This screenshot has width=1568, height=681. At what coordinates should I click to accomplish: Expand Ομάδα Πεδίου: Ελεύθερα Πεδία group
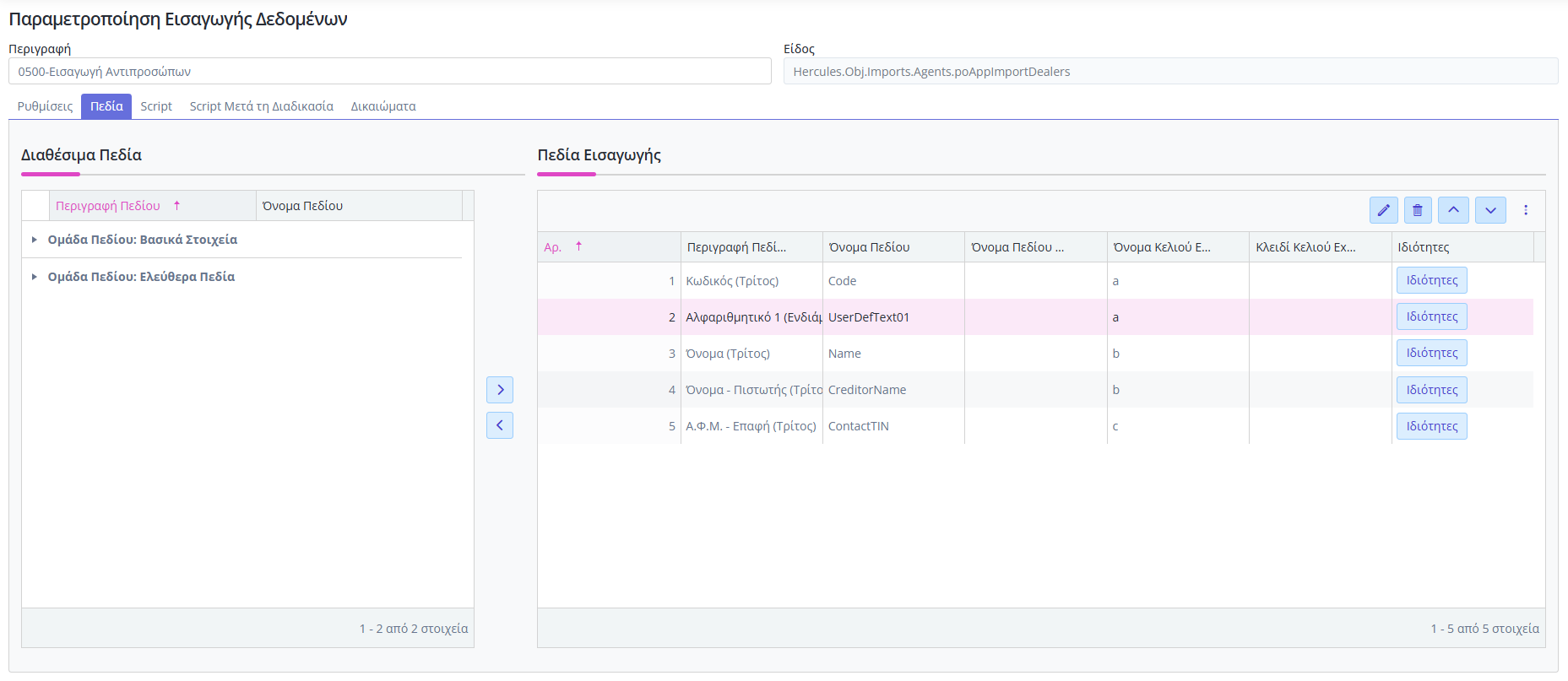pyautogui.click(x=35, y=277)
